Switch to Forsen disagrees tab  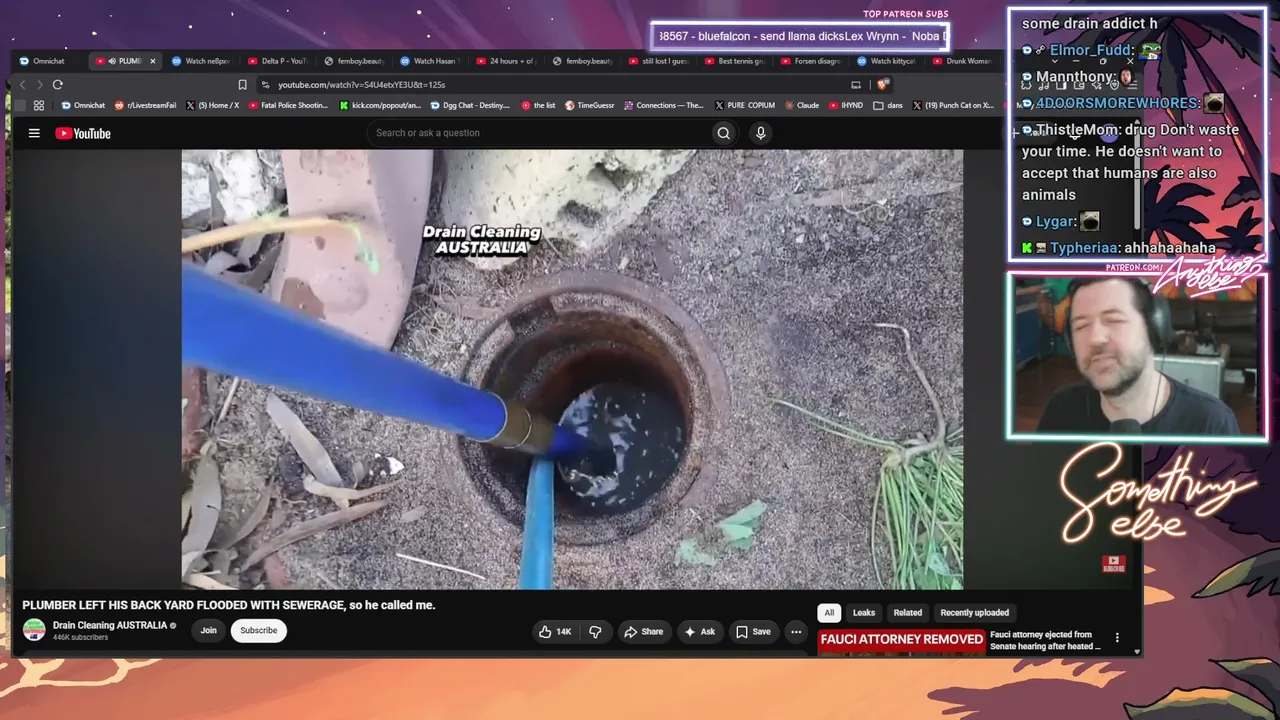[810, 61]
